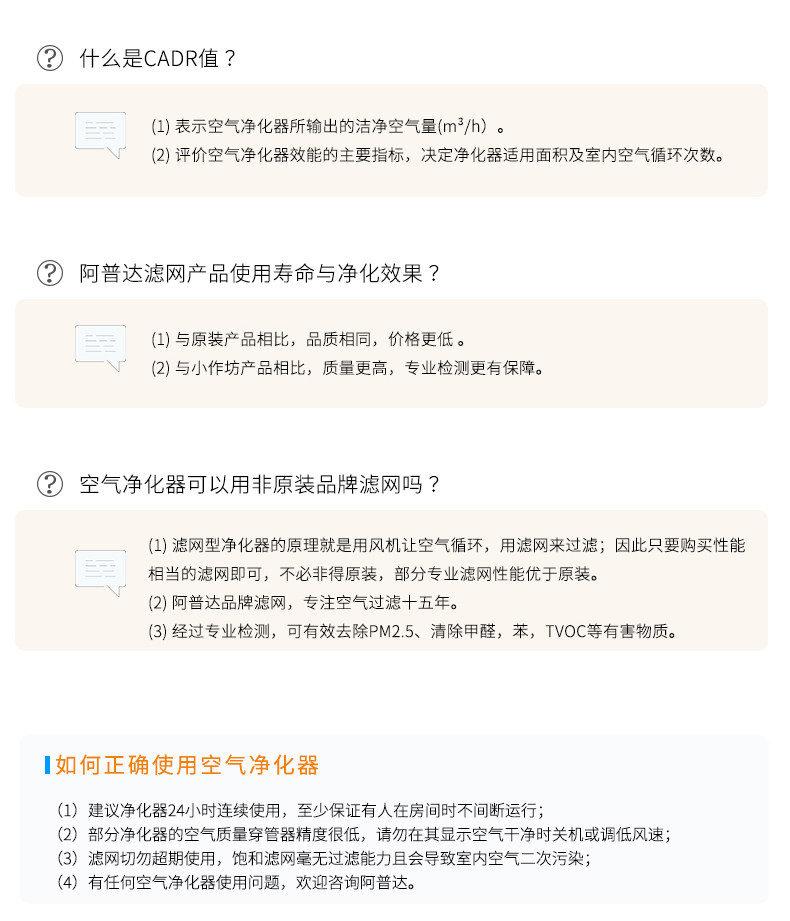
Task: Select the line about 可有效去除PM2.5、清除甲醛
Action: pos(412,631)
